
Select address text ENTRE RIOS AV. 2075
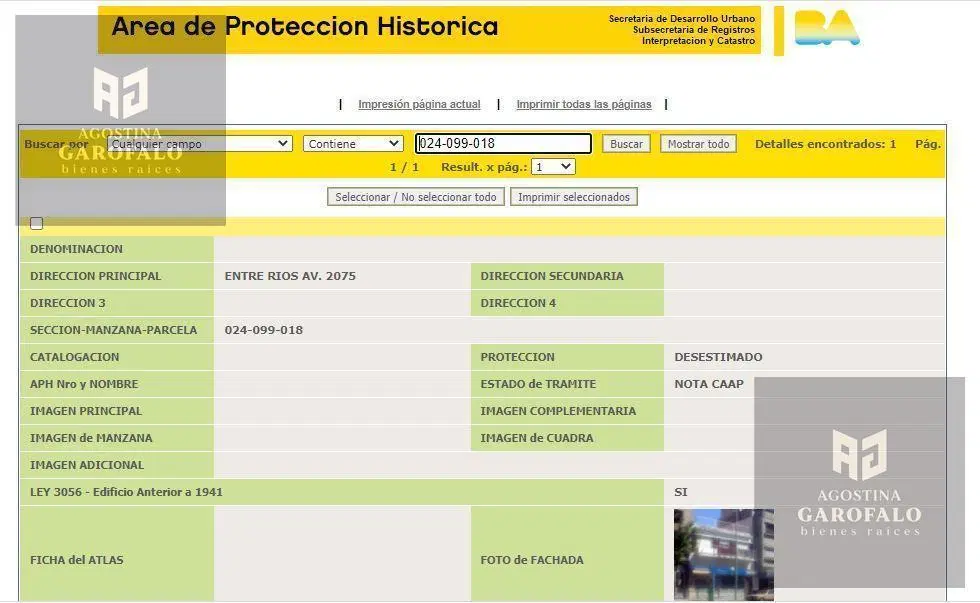click(290, 276)
